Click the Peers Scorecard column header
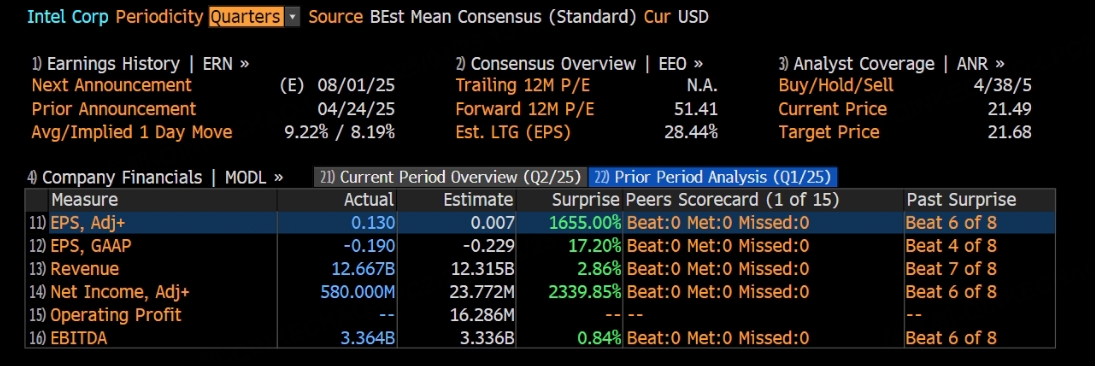 [x=732, y=200]
